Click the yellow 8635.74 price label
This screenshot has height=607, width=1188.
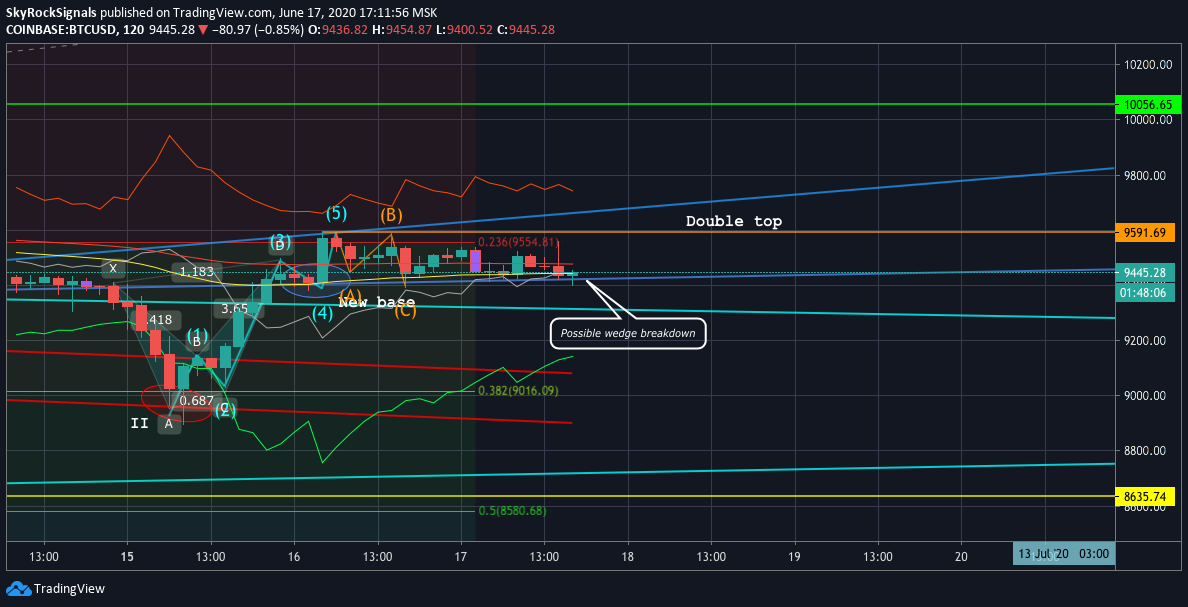click(x=1146, y=497)
